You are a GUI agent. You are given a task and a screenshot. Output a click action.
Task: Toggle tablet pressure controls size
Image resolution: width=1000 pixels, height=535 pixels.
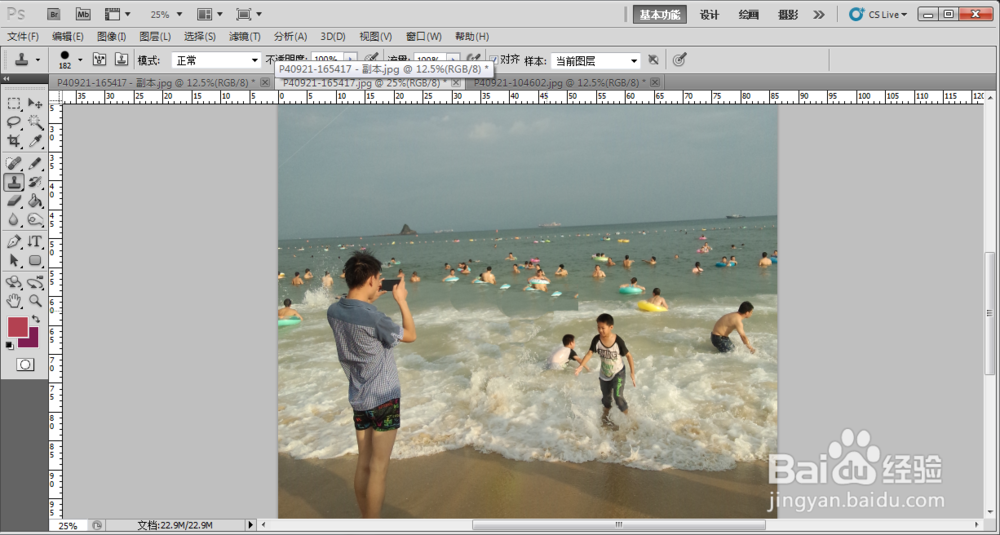679,60
